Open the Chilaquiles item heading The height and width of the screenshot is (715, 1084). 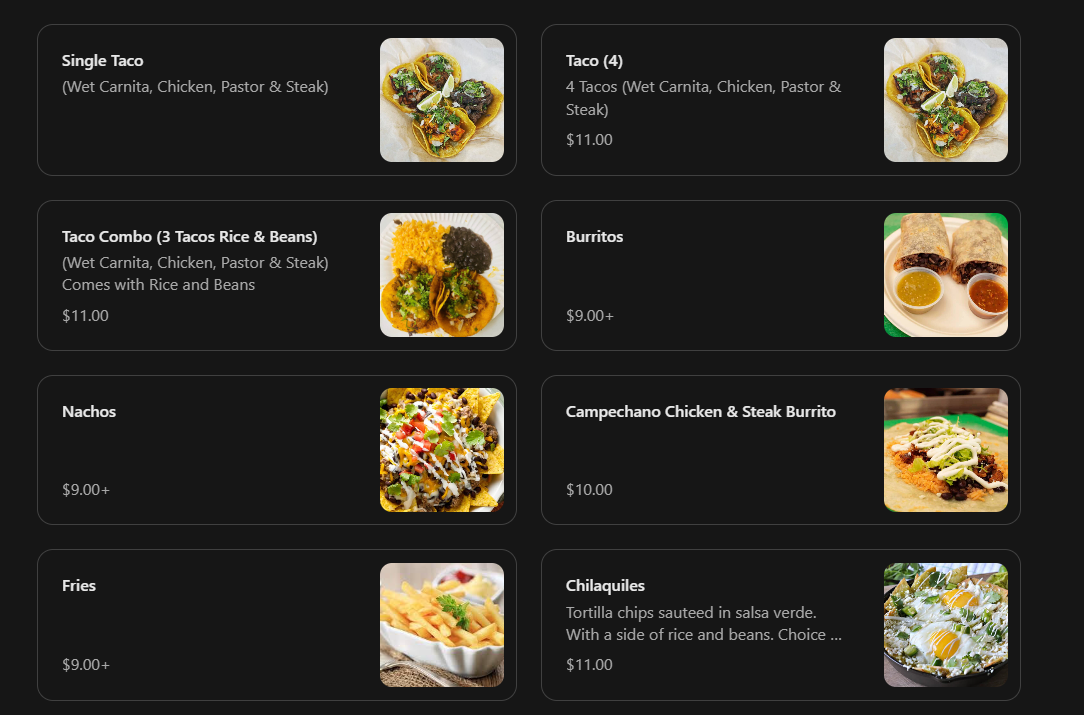pos(605,586)
